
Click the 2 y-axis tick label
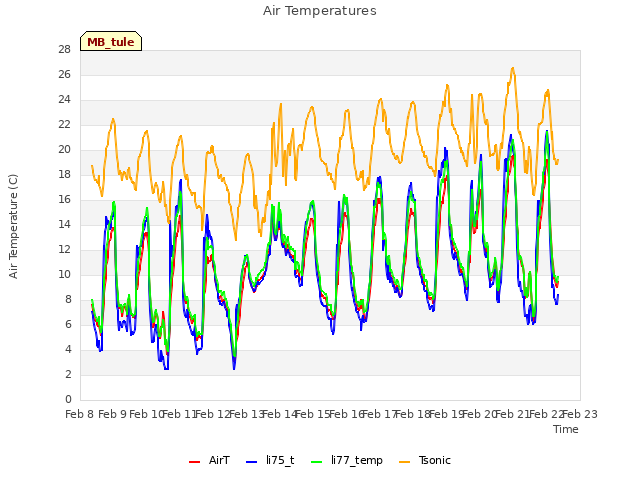pos(68,374)
